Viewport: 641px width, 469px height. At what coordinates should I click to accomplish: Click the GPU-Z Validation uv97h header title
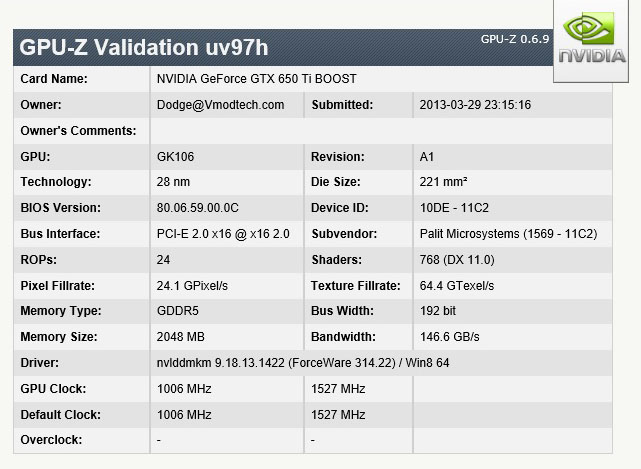(x=144, y=47)
